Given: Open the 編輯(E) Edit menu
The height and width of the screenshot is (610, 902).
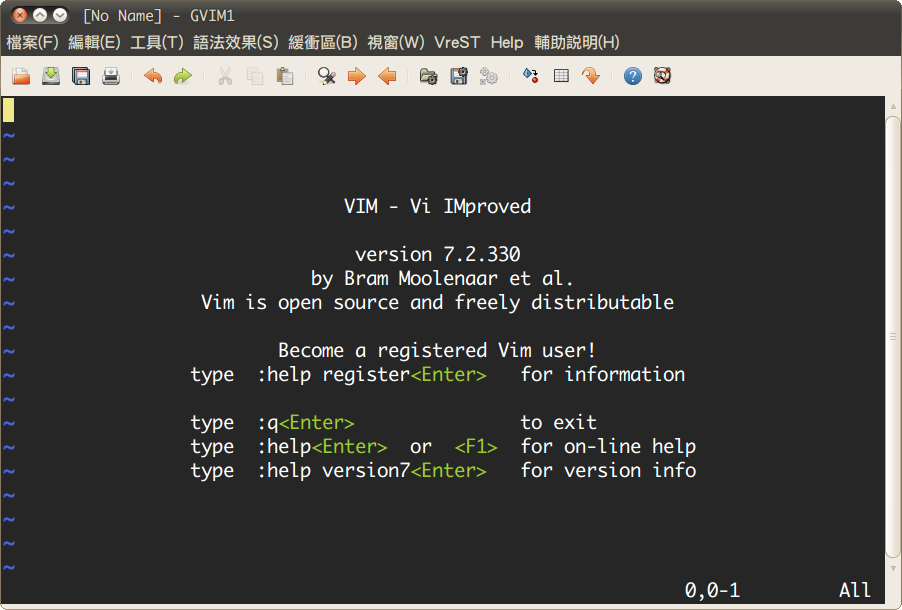Looking at the screenshot, I should (x=94, y=43).
